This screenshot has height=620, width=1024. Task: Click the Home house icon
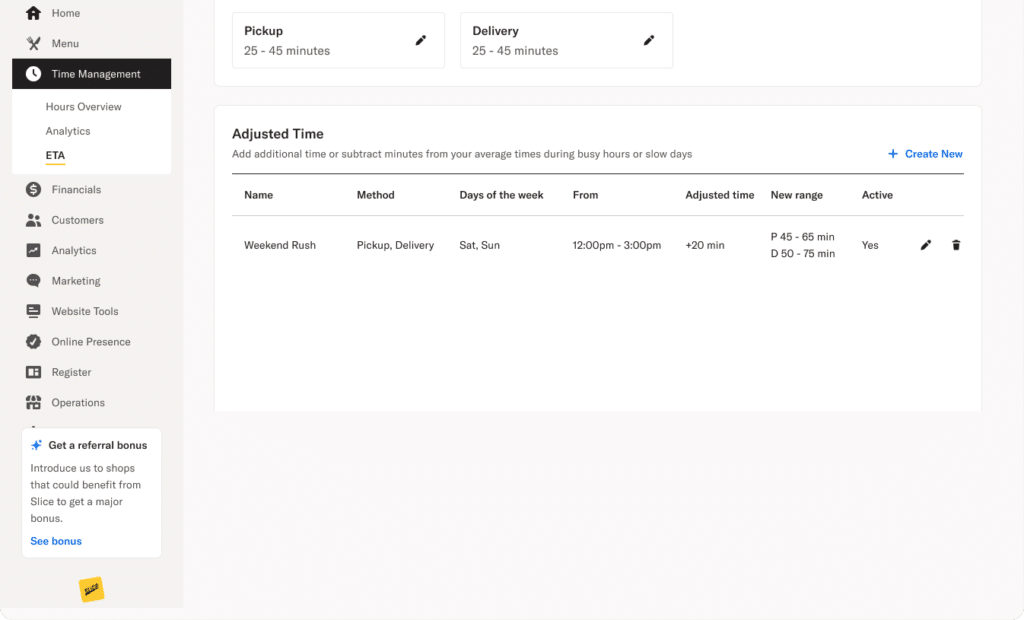pyautogui.click(x=33, y=13)
